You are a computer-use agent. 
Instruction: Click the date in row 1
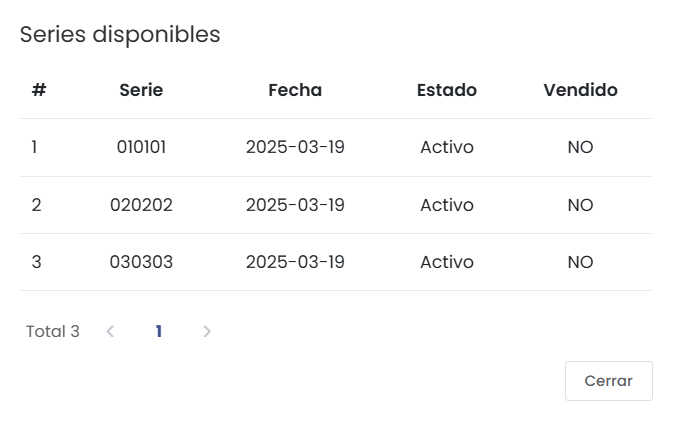[x=295, y=147]
